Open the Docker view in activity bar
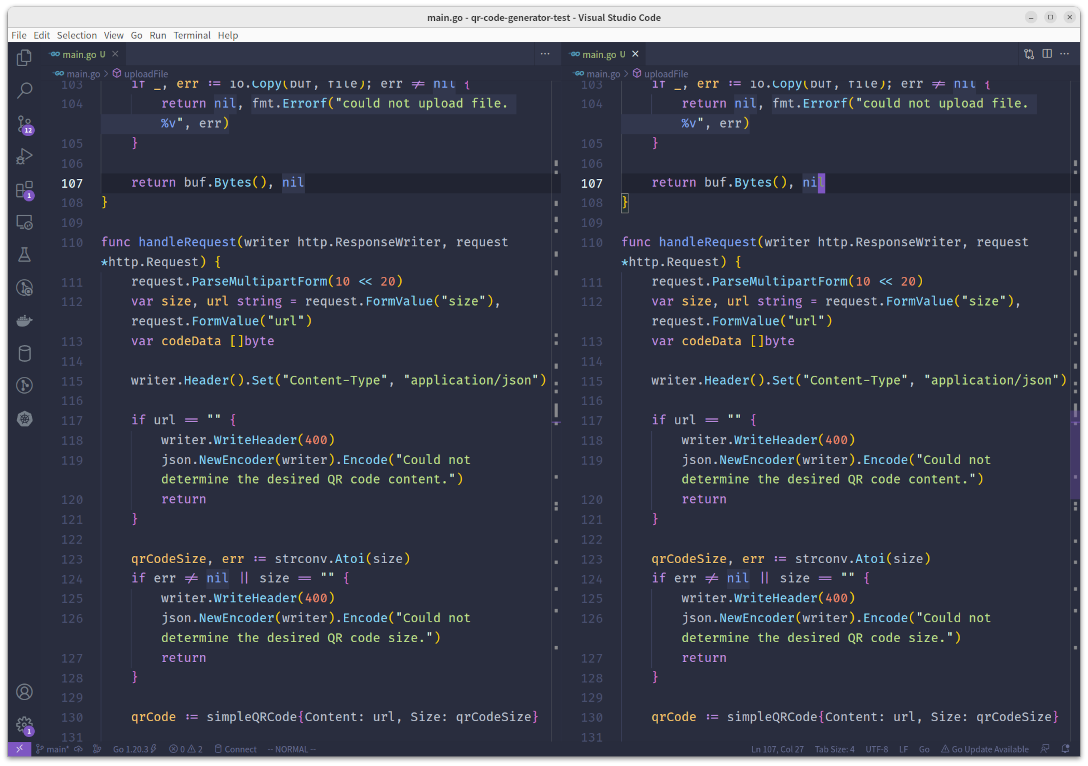 pos(24,321)
